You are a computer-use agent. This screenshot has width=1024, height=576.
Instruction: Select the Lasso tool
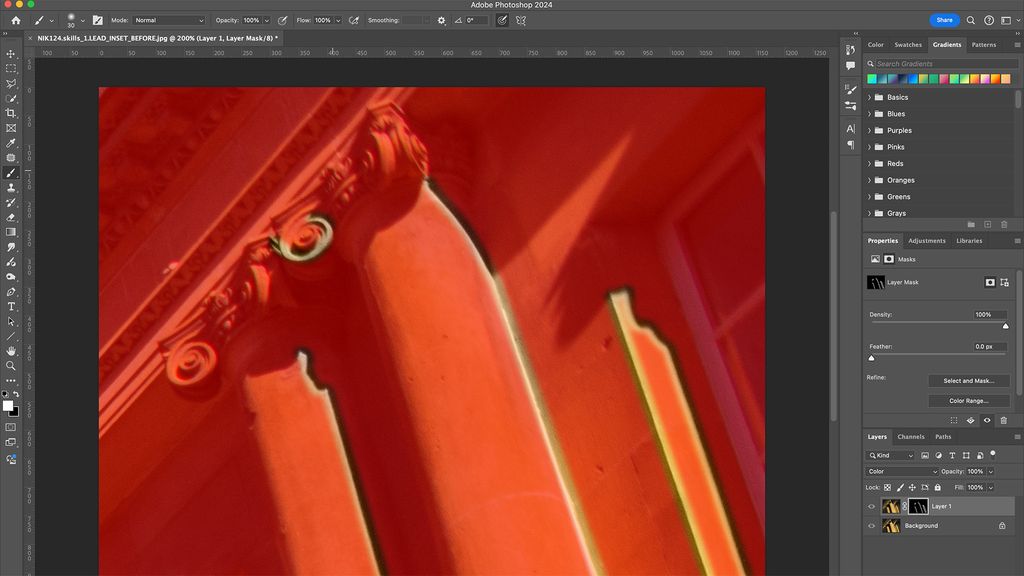tap(11, 83)
